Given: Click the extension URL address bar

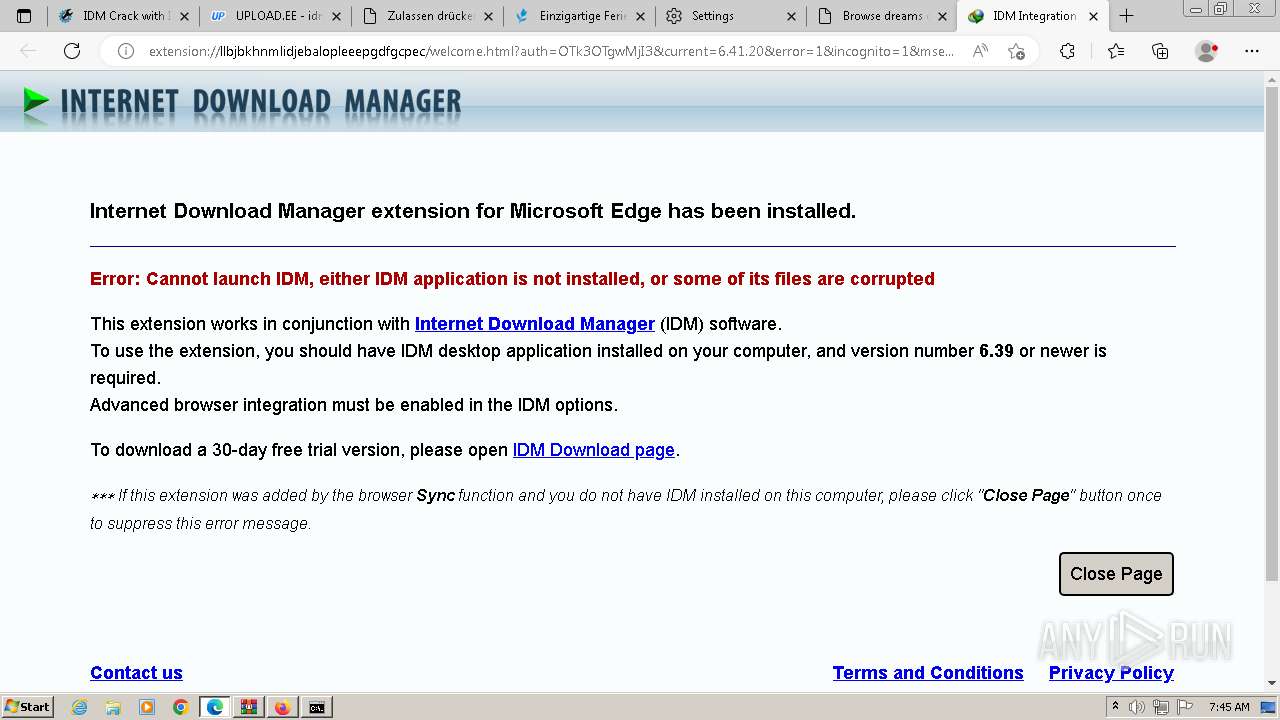Looking at the screenshot, I should click(x=550, y=51).
